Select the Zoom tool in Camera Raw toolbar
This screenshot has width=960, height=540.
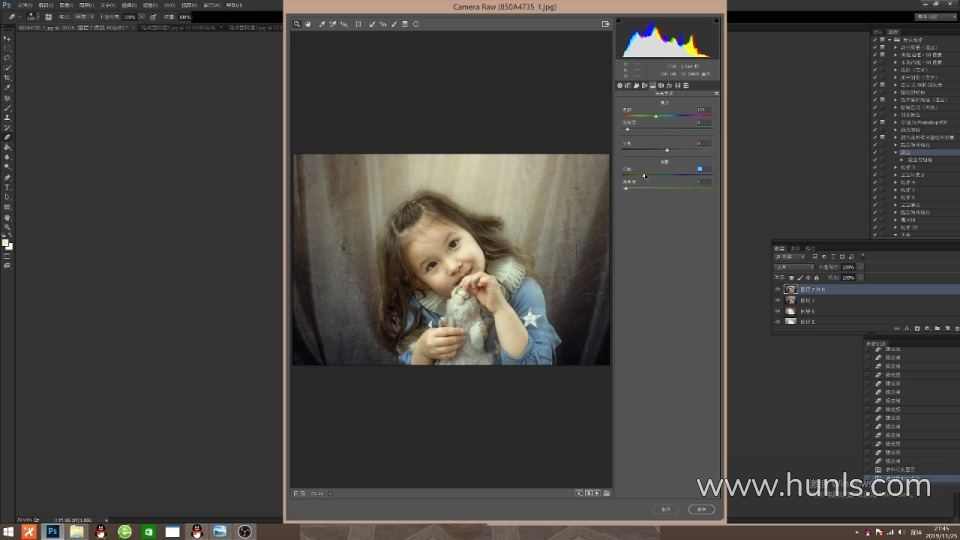(x=297, y=24)
